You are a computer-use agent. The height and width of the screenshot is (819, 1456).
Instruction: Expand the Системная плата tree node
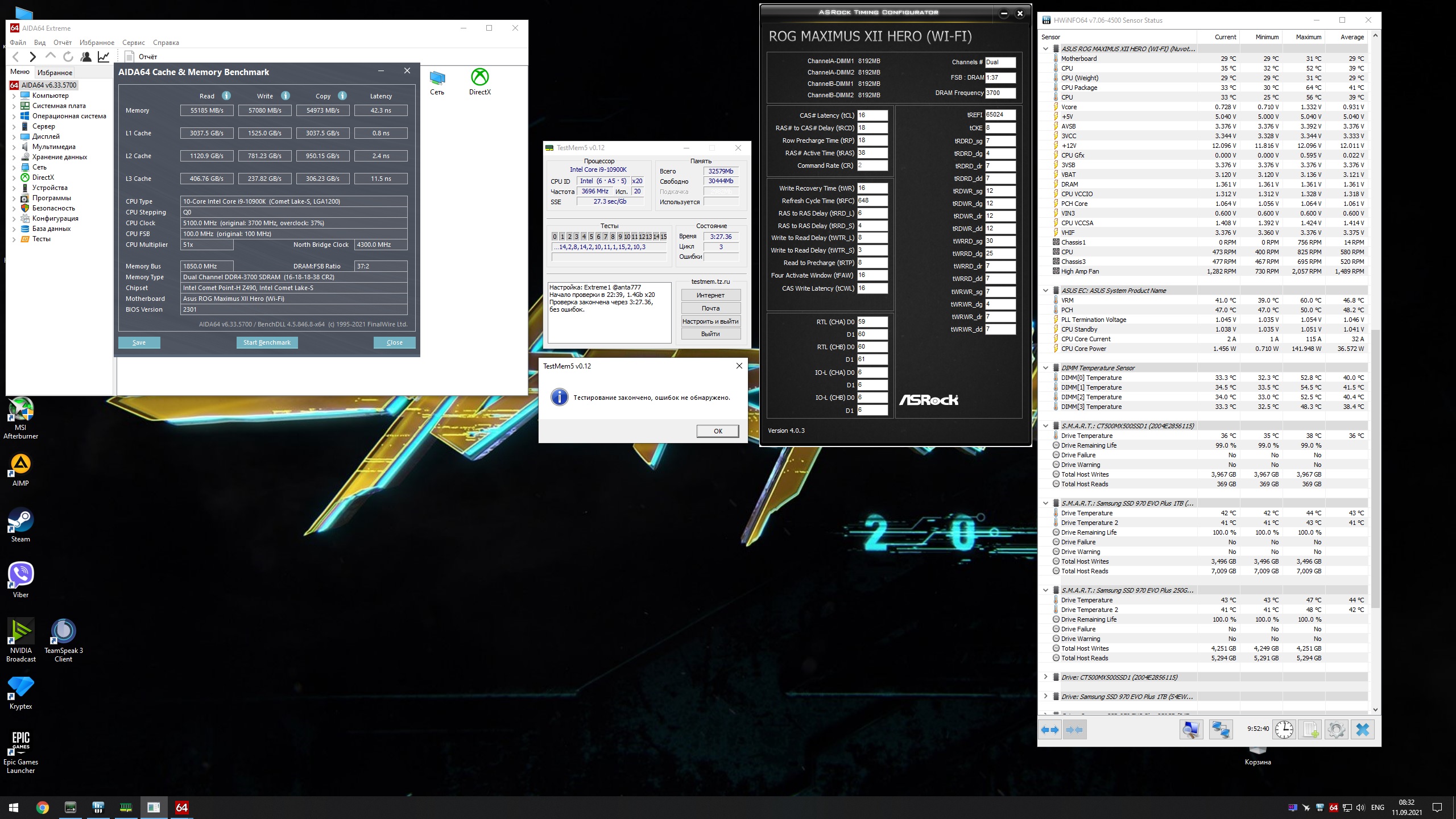coord(14,106)
